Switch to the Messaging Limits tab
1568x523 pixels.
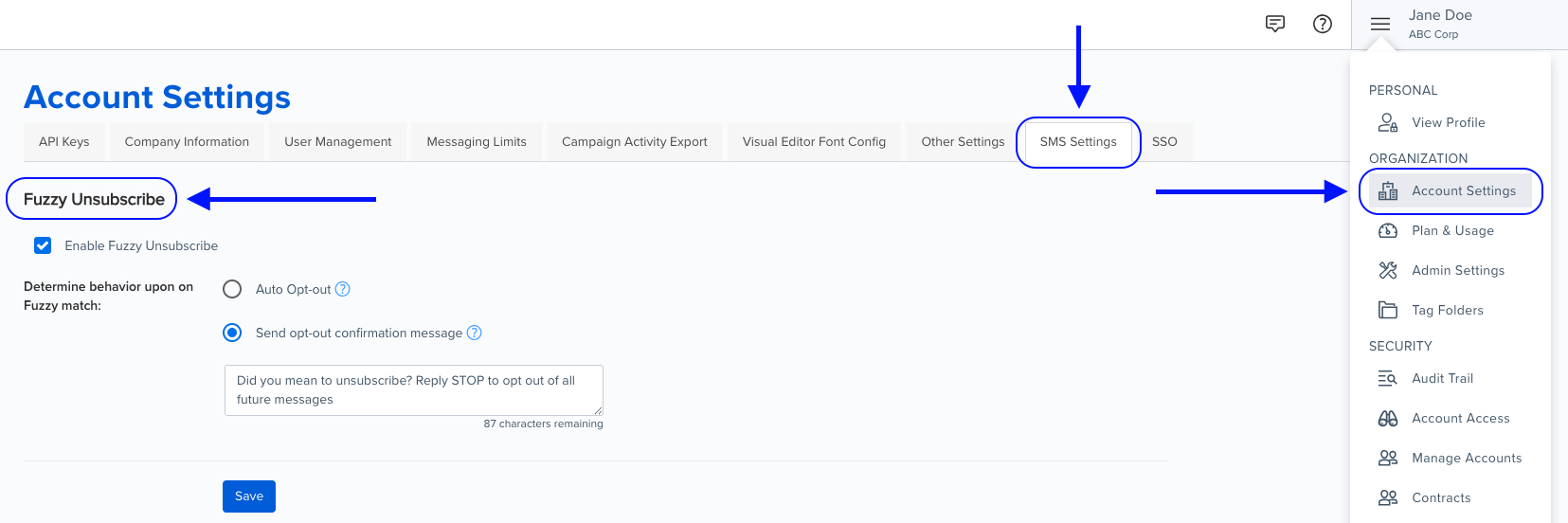(476, 141)
